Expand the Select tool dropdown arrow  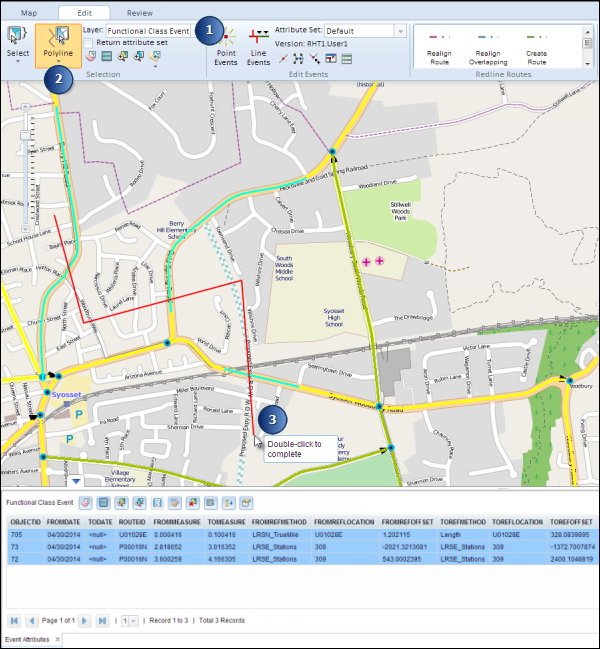pyautogui.click(x=17, y=63)
